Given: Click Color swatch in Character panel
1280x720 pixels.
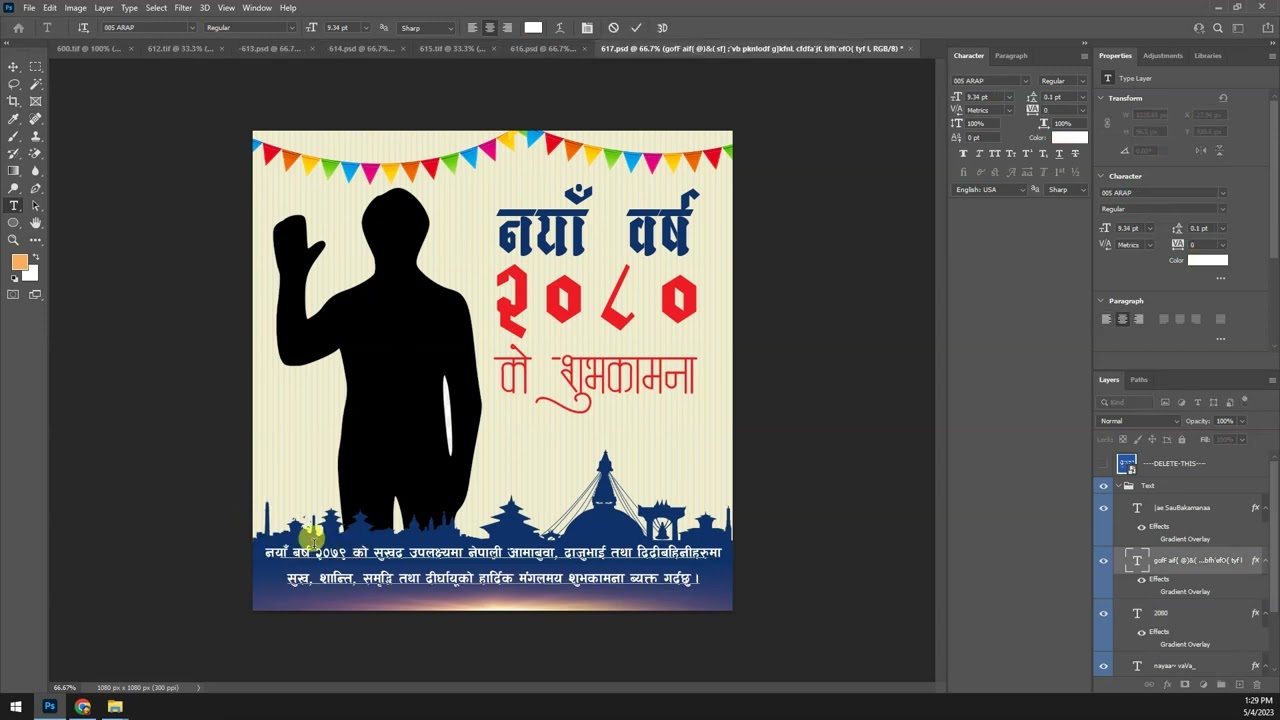Looking at the screenshot, I should [x=1069, y=137].
